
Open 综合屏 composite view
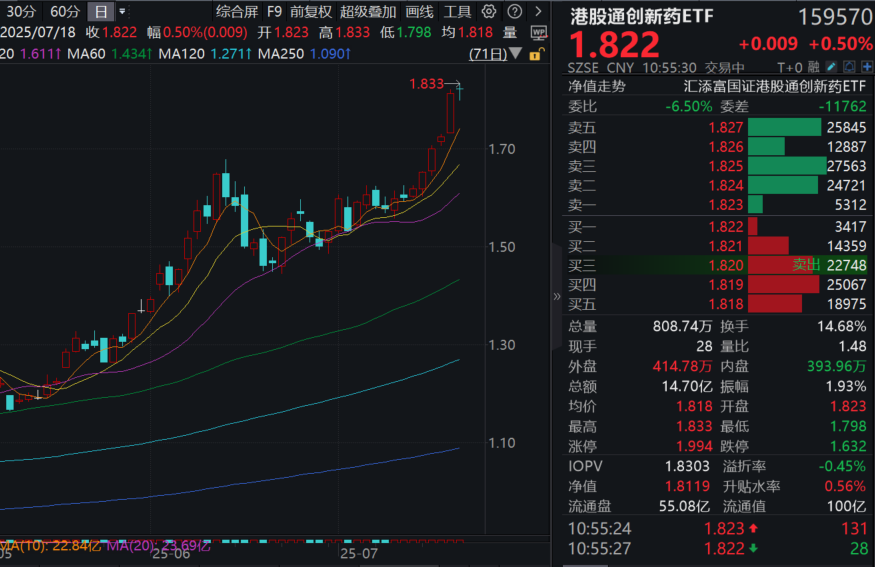(x=236, y=12)
